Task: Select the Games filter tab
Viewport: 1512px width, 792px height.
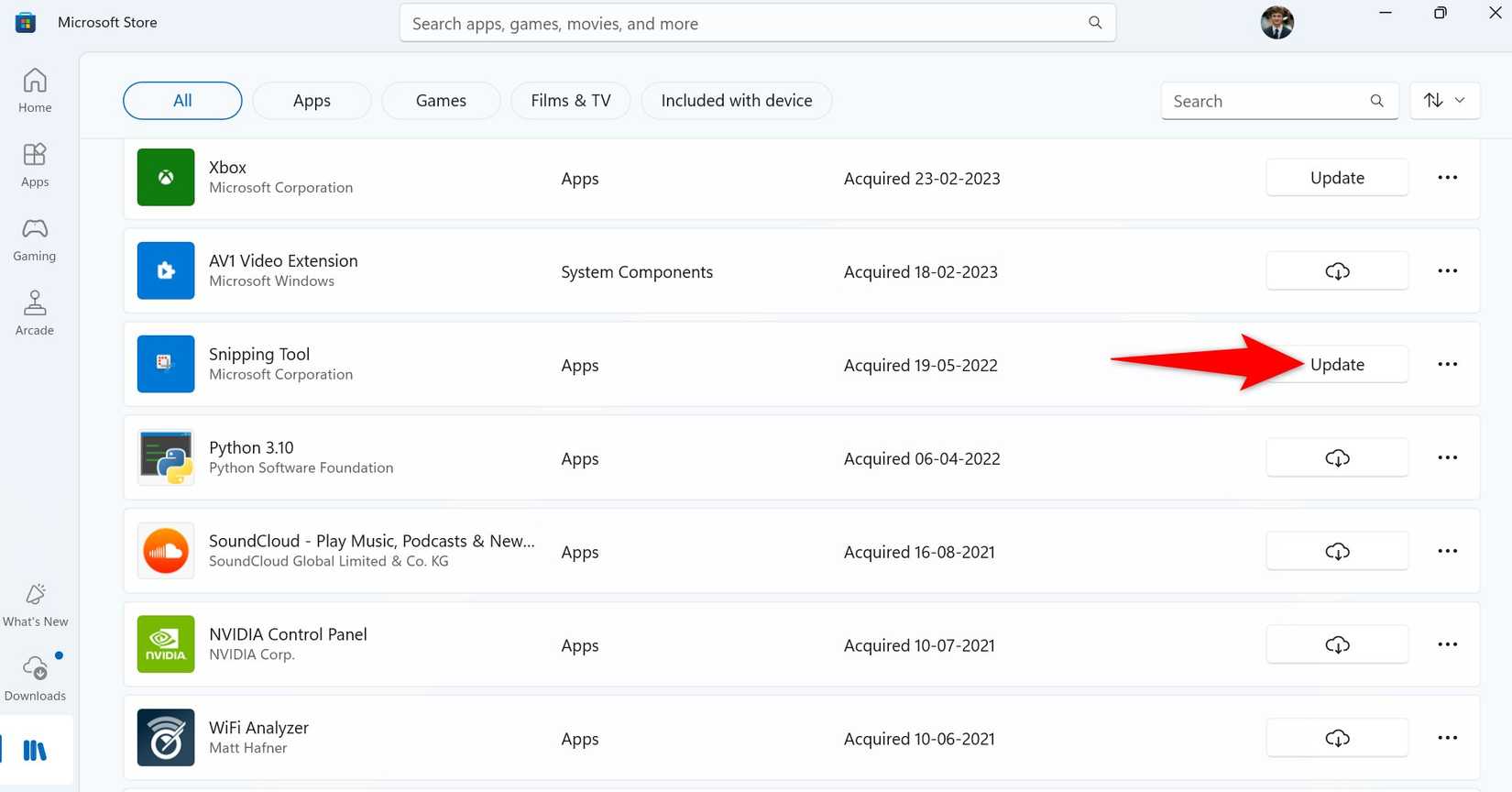Action: click(441, 101)
